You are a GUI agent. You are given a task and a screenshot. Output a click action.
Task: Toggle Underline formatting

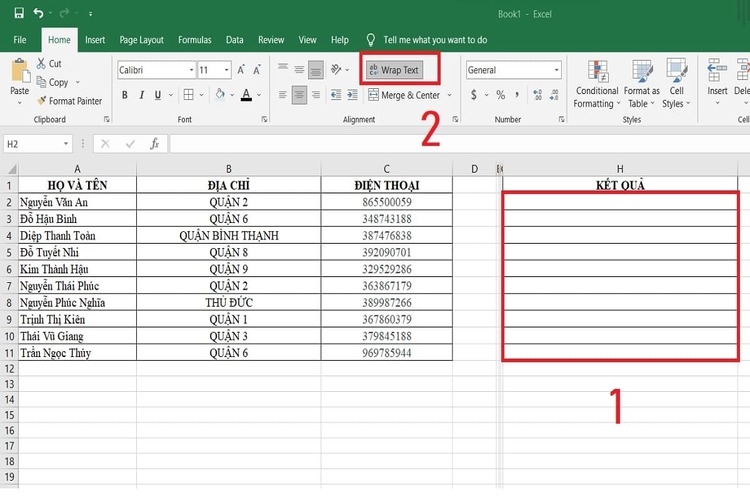point(158,95)
